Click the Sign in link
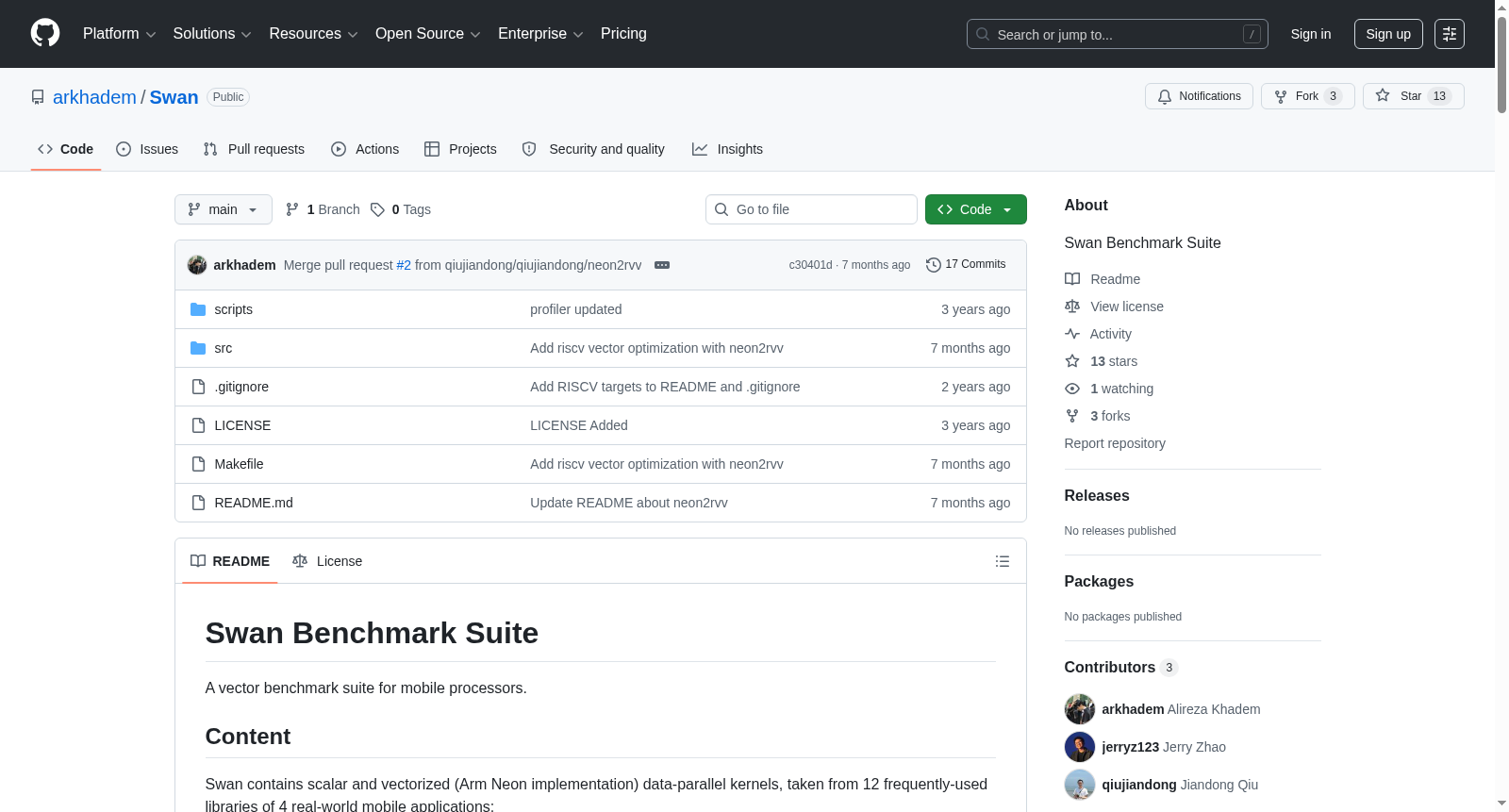Screen dimensions: 1509x812 [1311, 34]
